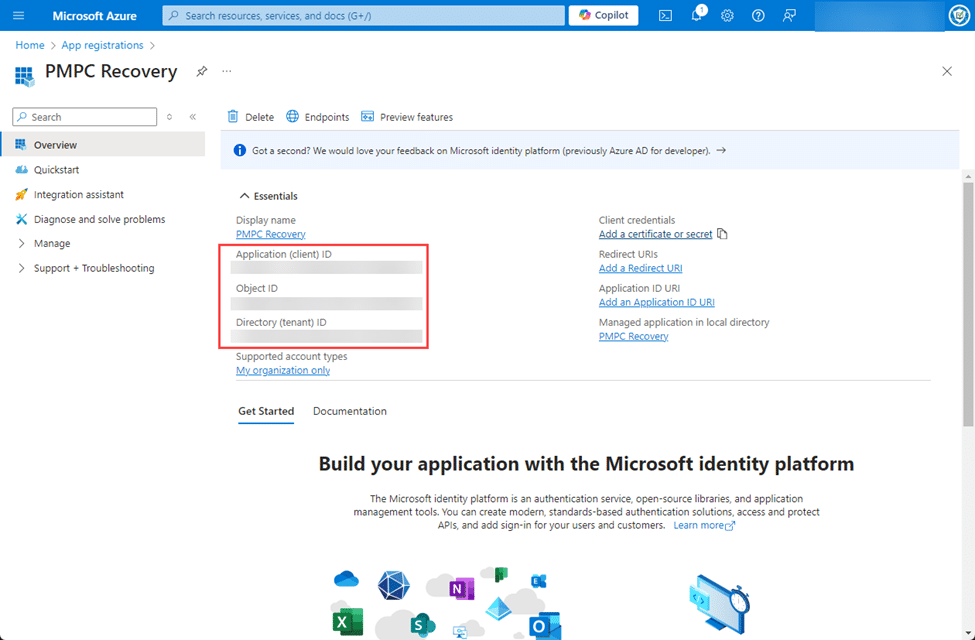Select Quickstart in the sidebar
This screenshot has width=975, height=640.
point(56,170)
